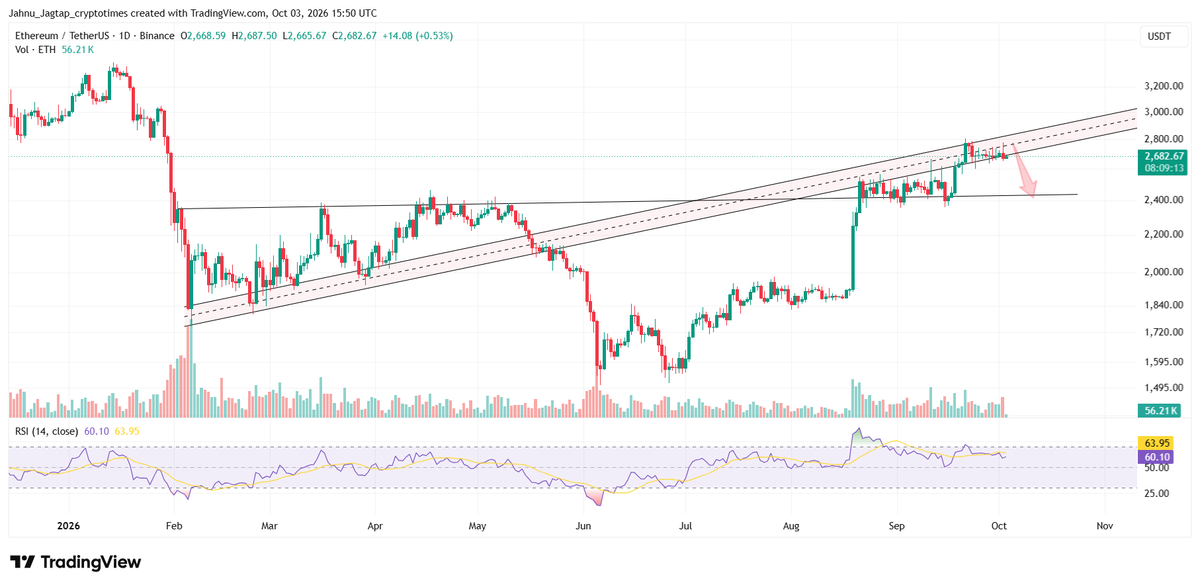Click the 1,595.00 price axis label
The image size is (1200, 587).
(1165, 362)
